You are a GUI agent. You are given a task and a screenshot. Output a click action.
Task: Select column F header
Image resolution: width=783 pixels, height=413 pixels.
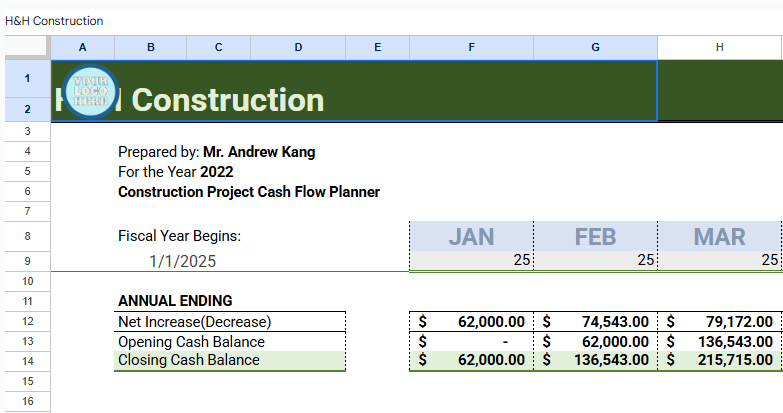pyautogui.click(x=471, y=47)
